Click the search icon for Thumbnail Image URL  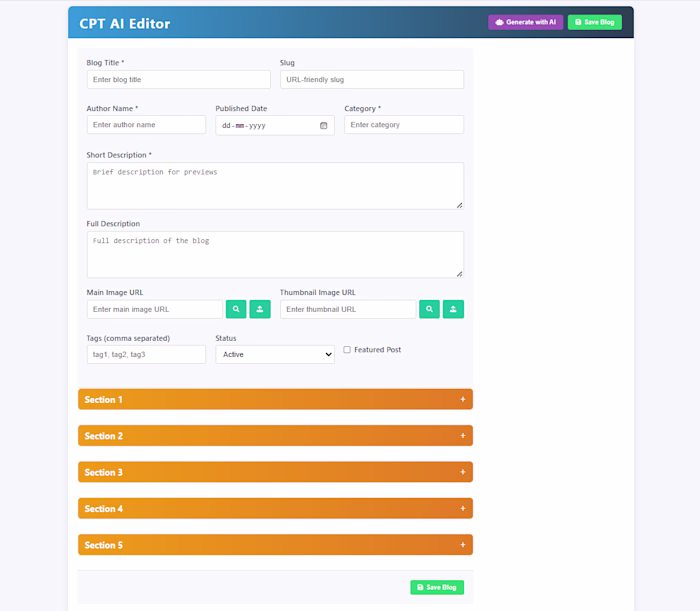click(429, 309)
